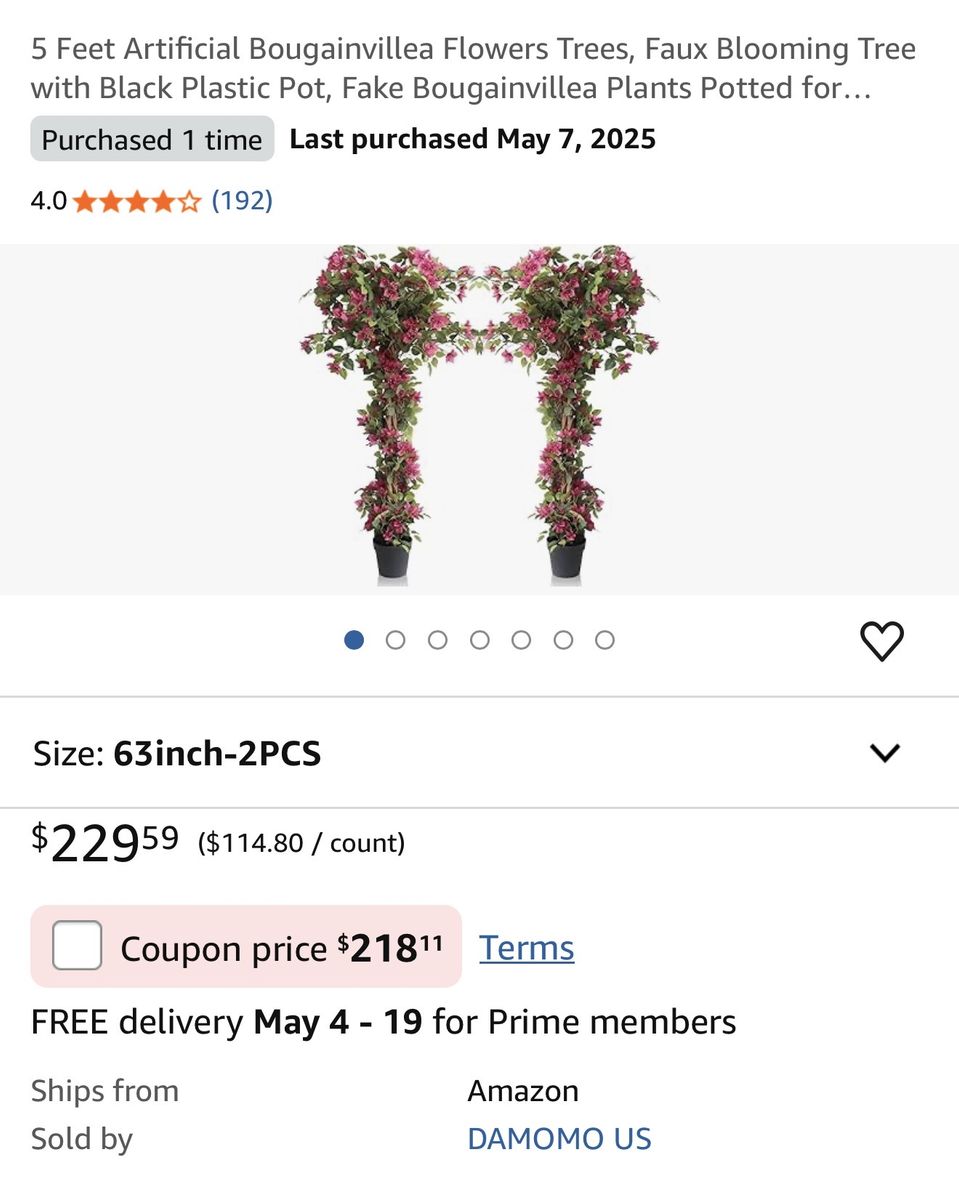
Task: Go to third image carousel dot
Action: [x=438, y=640]
